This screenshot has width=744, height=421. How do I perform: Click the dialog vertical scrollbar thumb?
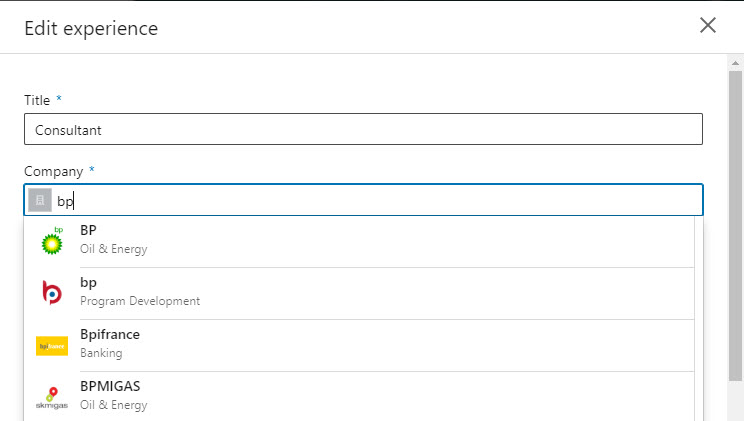click(x=735, y=225)
